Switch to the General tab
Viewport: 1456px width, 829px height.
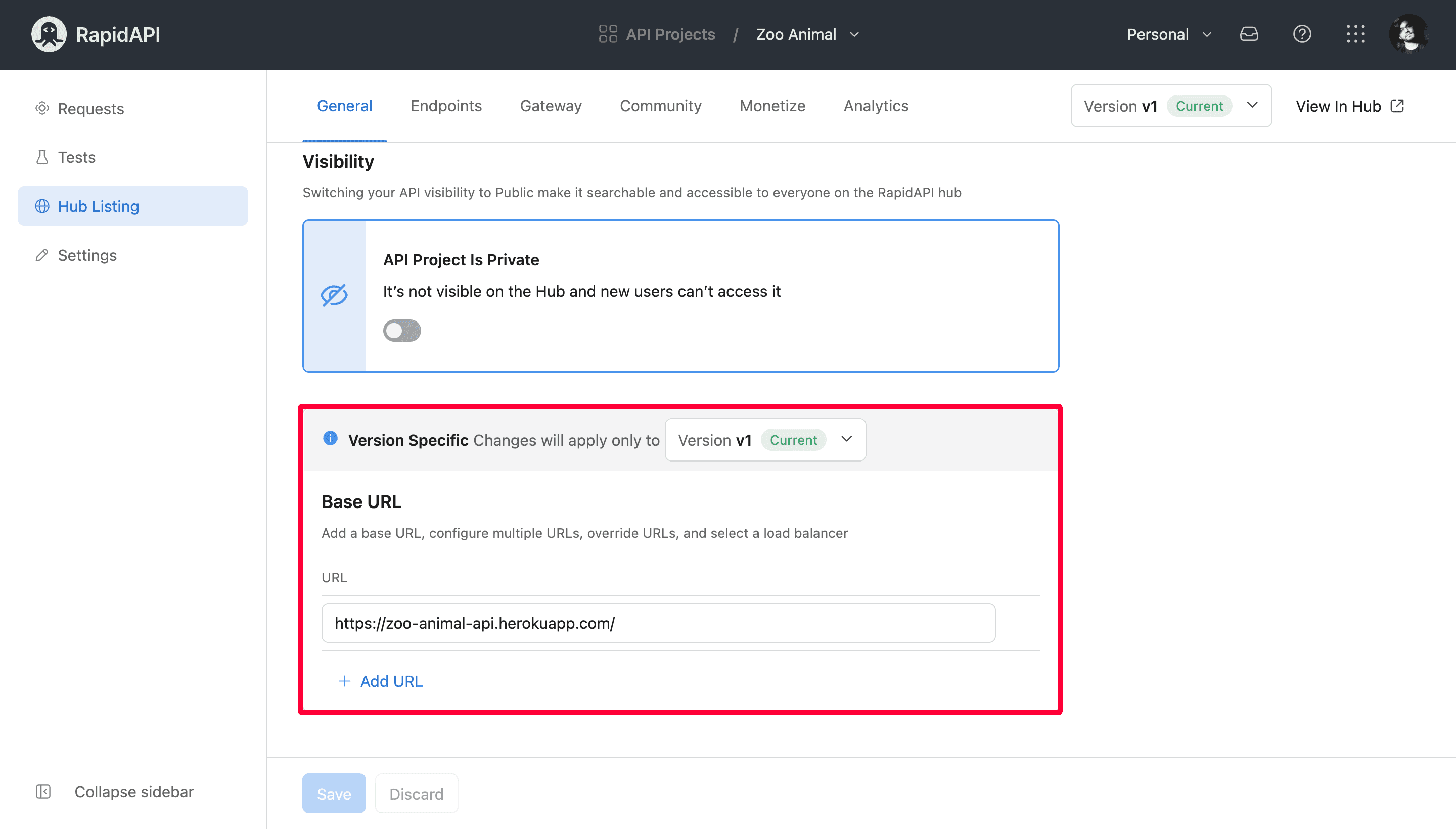[x=344, y=106]
